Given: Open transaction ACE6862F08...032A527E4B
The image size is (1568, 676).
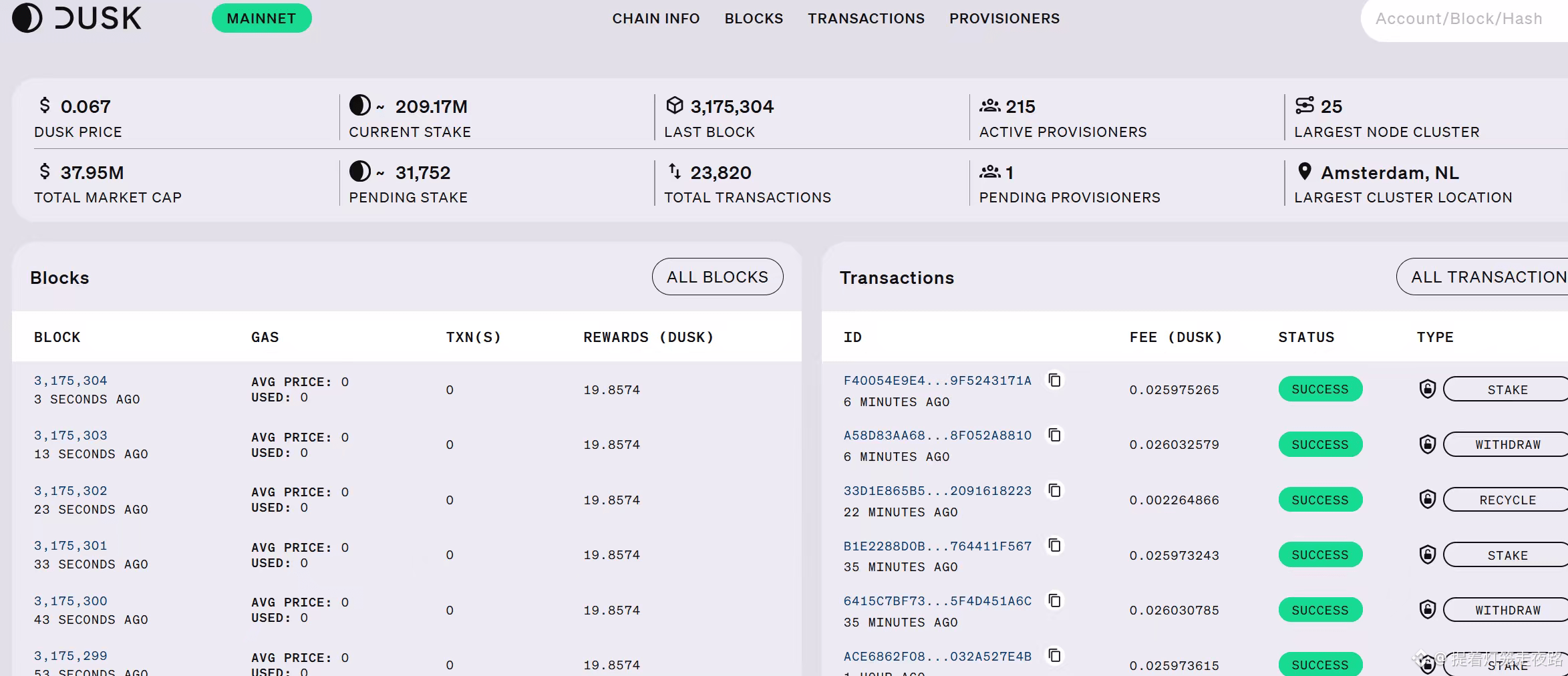Looking at the screenshot, I should tap(937, 657).
